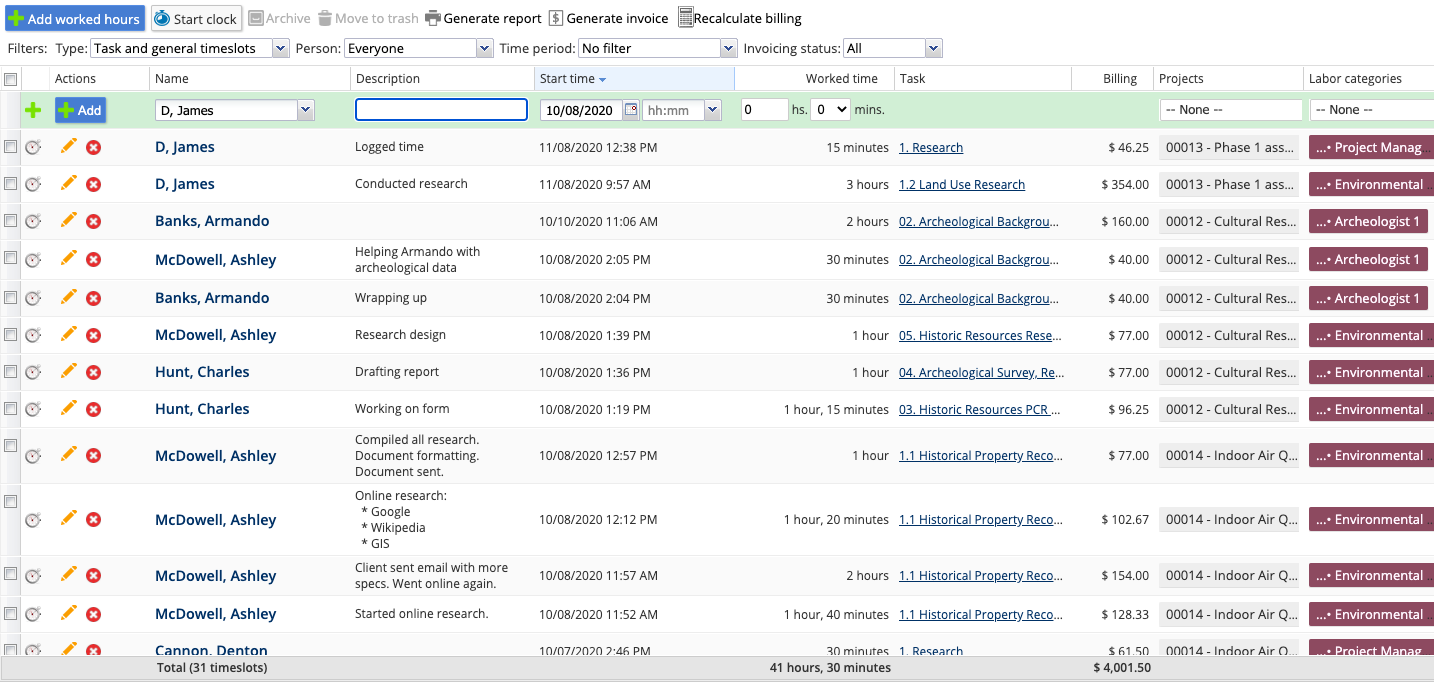The height and width of the screenshot is (682, 1434).
Task: Tick the checkbox for D, James Logged time row
Action: point(10,147)
